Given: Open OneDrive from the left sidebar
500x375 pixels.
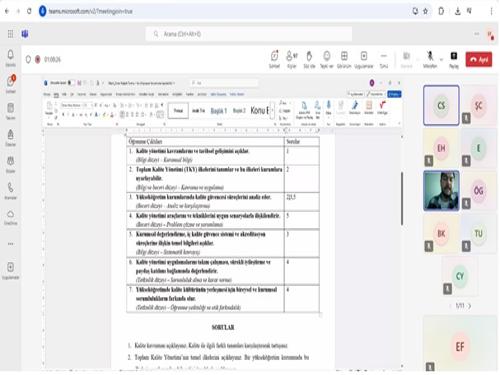Looking at the screenshot, I should click(11, 217).
